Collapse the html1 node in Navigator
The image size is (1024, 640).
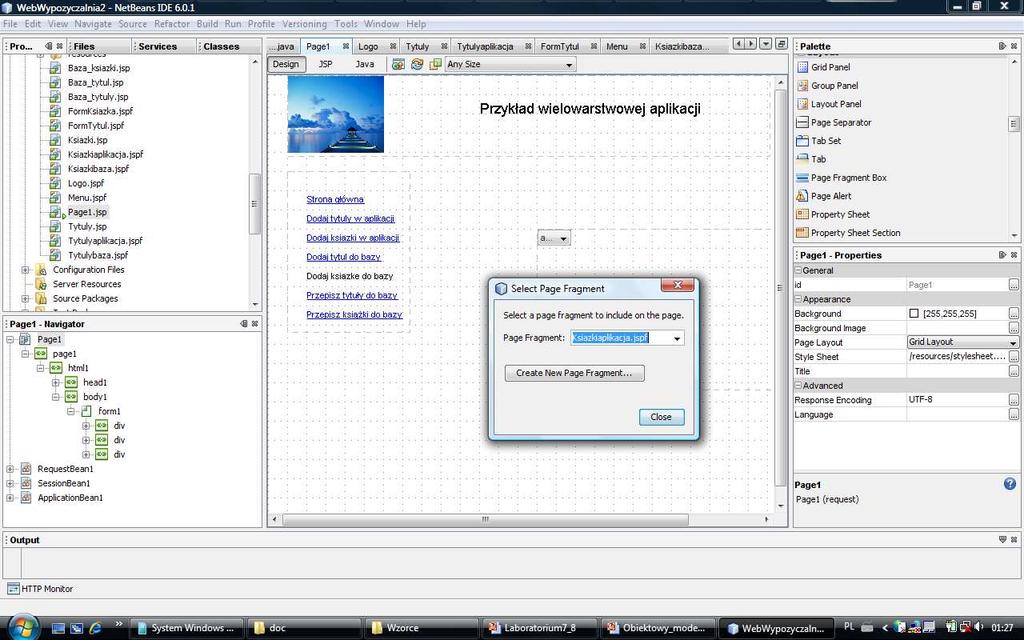coord(40,368)
